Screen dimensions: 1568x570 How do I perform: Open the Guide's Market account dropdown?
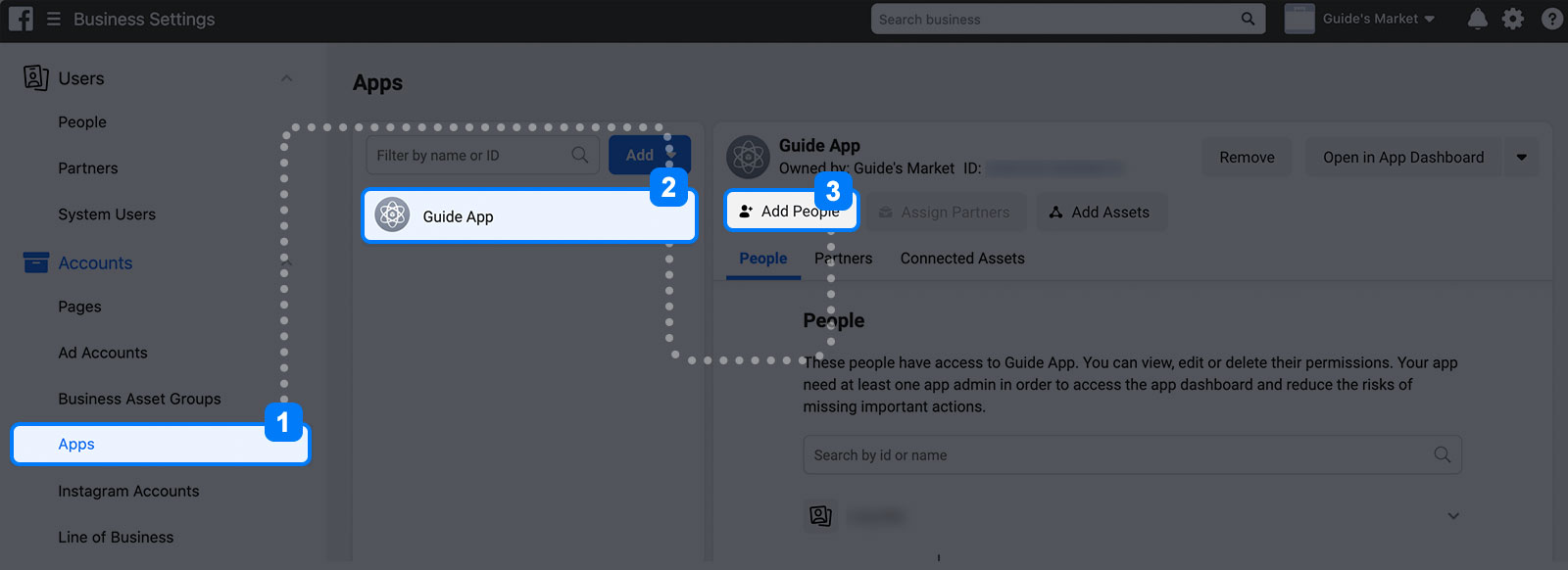(1360, 19)
